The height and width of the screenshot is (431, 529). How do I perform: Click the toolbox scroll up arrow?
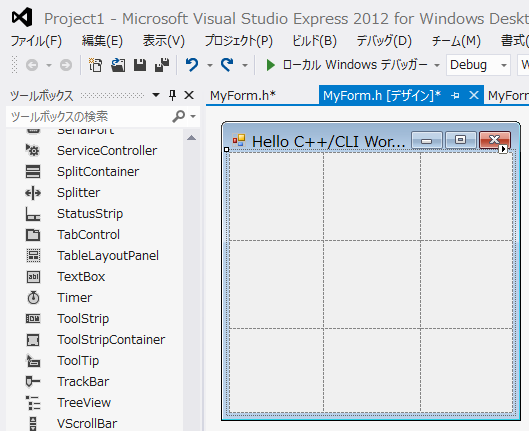pyautogui.click(x=191, y=138)
